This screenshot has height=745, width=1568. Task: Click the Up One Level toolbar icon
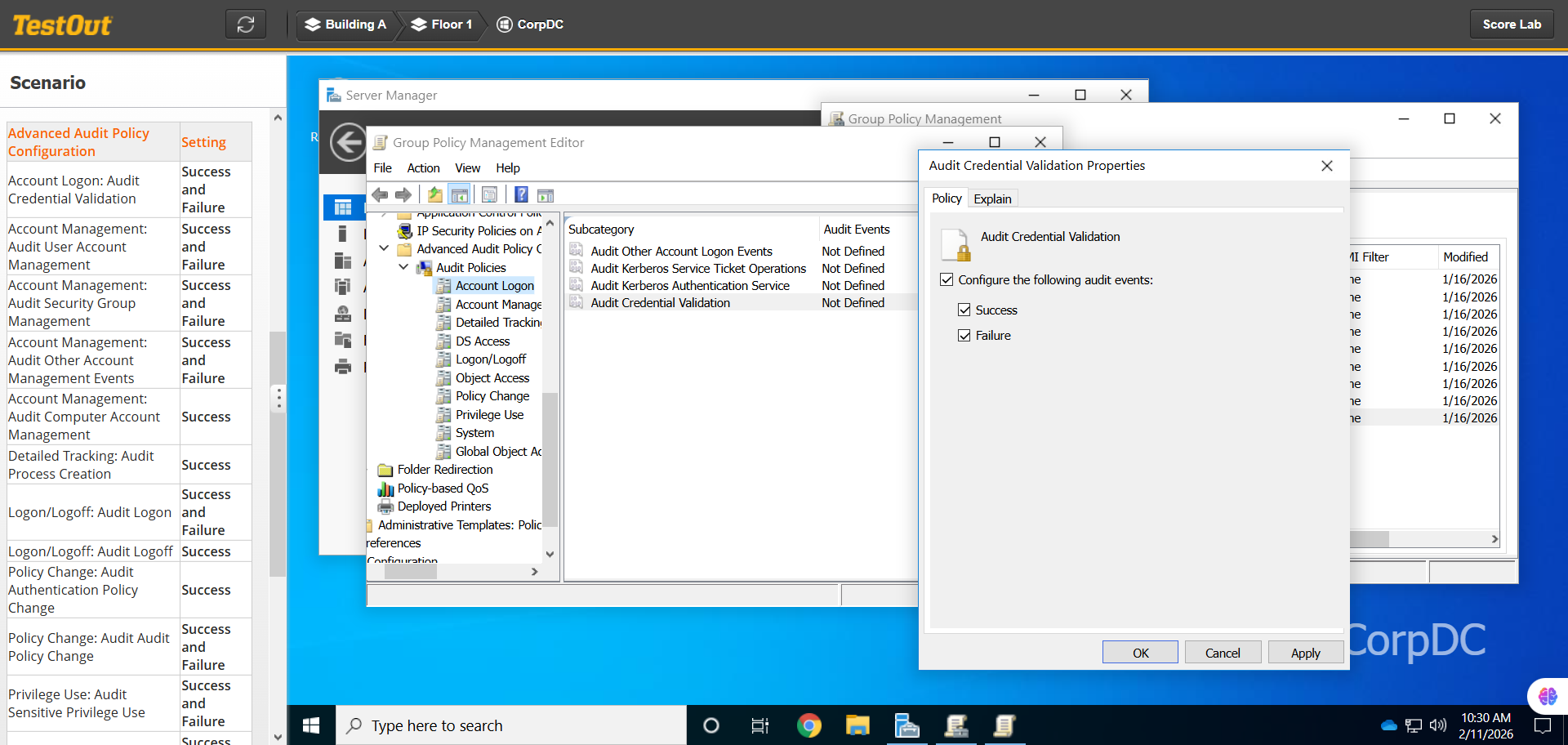434,194
